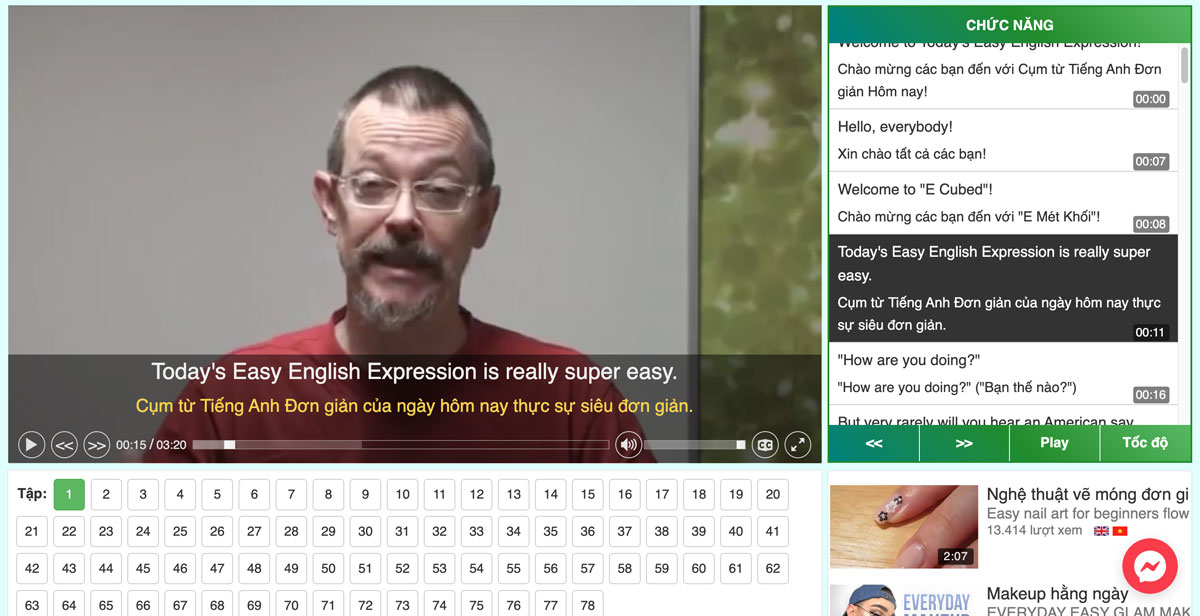Jump to 00:07 timestamp badge
The height and width of the screenshot is (616, 1200).
1151,161
